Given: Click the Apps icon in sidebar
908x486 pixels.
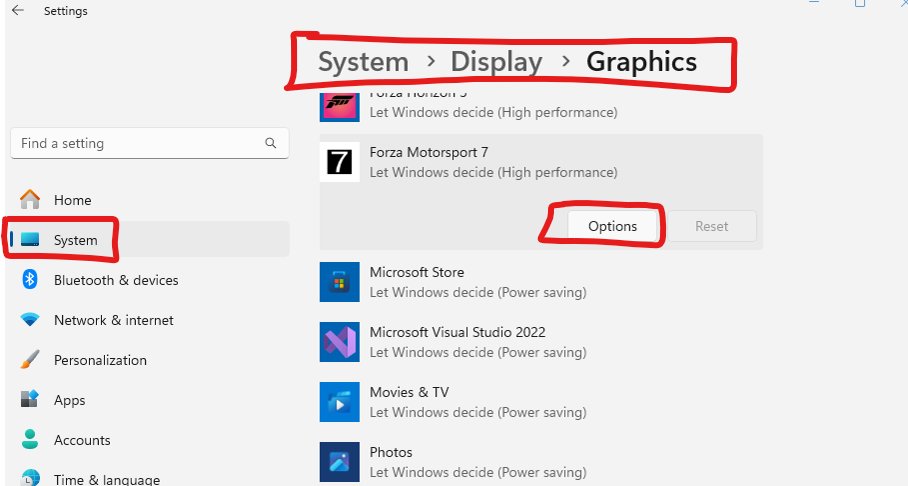Looking at the screenshot, I should (x=30, y=400).
